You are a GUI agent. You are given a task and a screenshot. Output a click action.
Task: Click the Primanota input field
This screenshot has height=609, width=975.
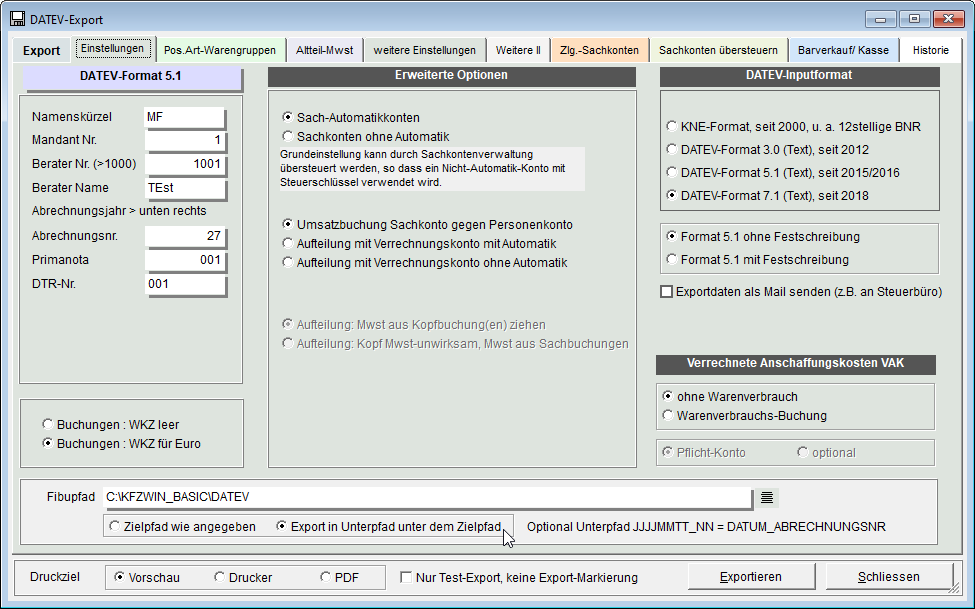[x=185, y=260]
